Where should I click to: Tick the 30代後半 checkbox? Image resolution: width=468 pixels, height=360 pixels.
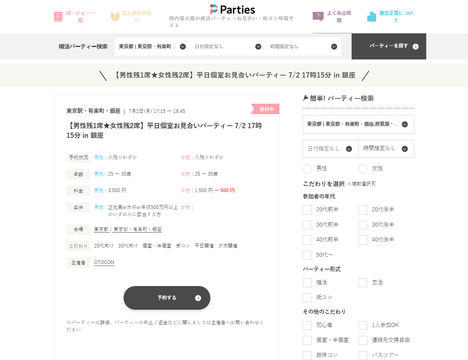point(363,225)
